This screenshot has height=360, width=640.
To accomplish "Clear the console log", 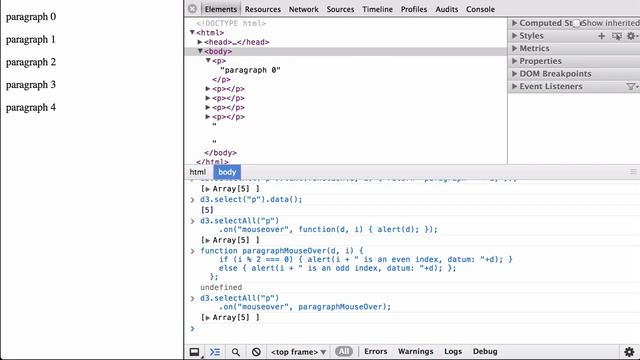I will pos(256,352).
